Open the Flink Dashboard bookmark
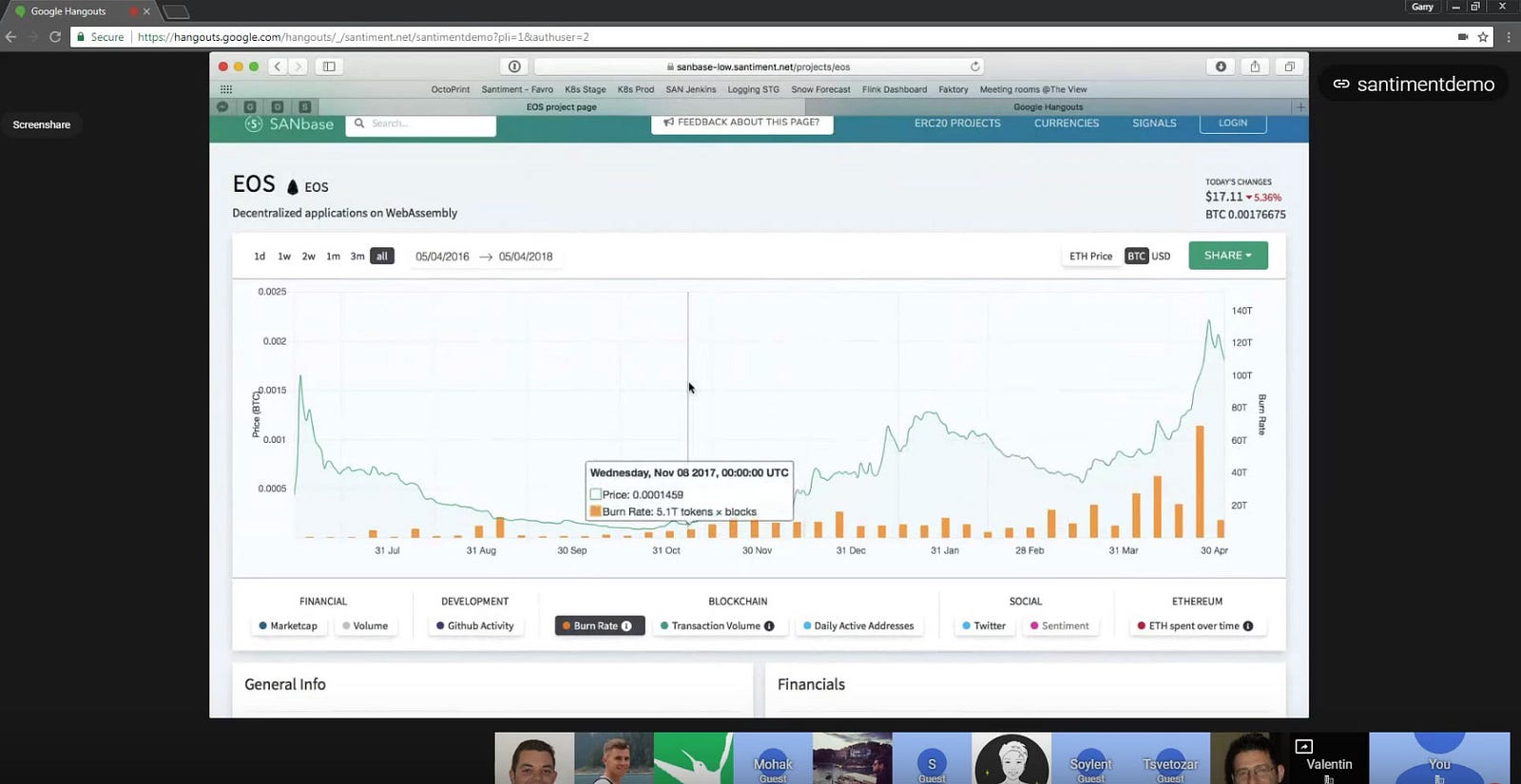Image resolution: width=1521 pixels, height=784 pixels. (x=895, y=89)
